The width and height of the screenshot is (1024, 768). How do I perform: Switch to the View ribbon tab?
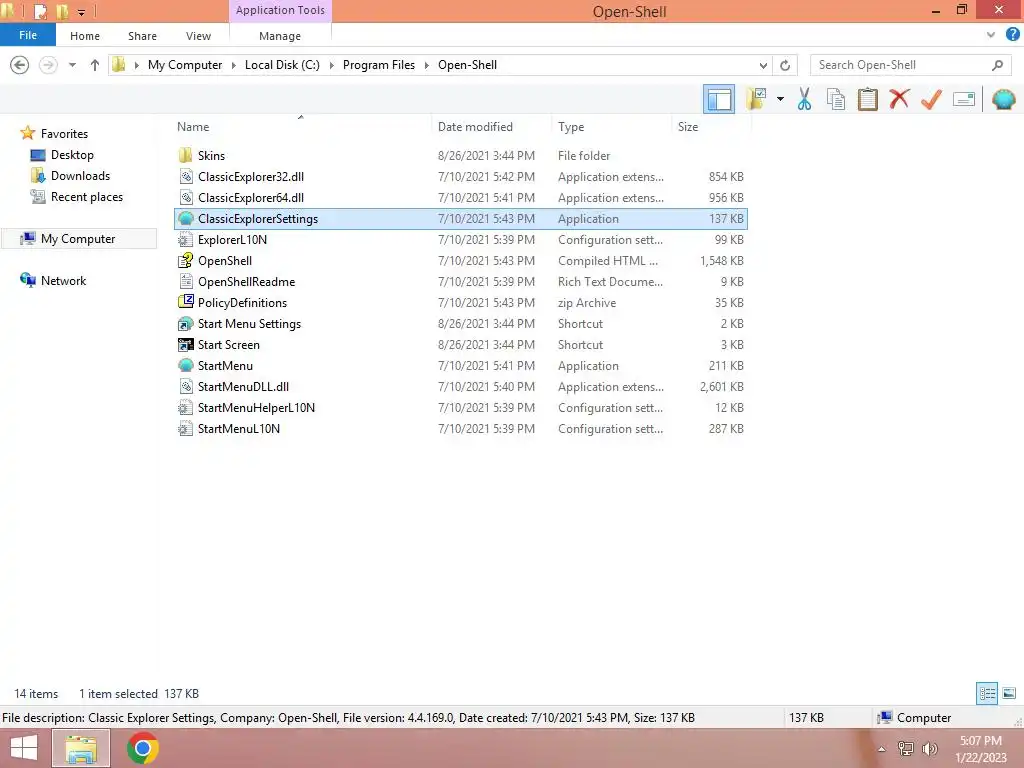pos(199,36)
